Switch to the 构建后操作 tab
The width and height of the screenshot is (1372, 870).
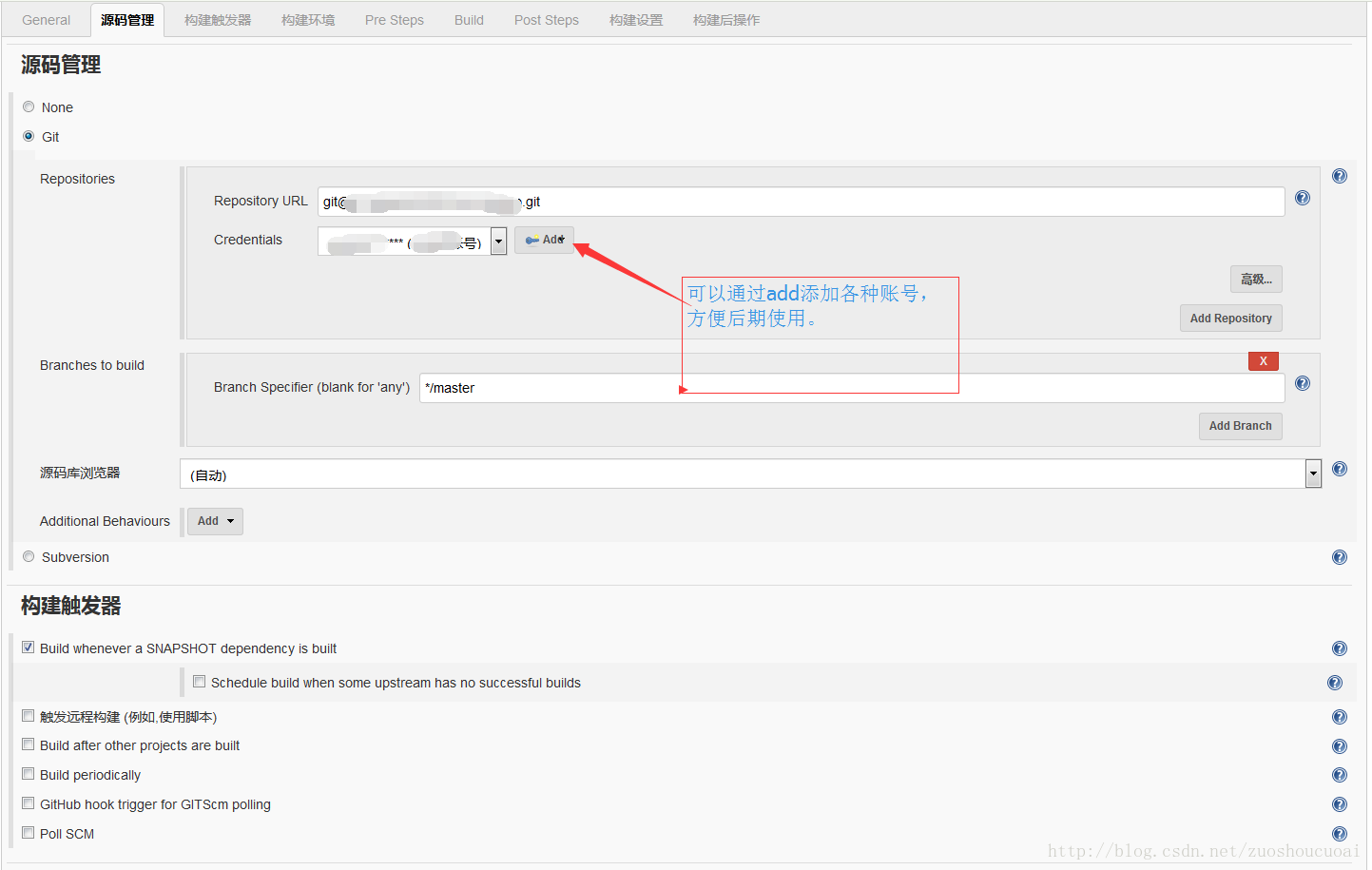tap(726, 20)
